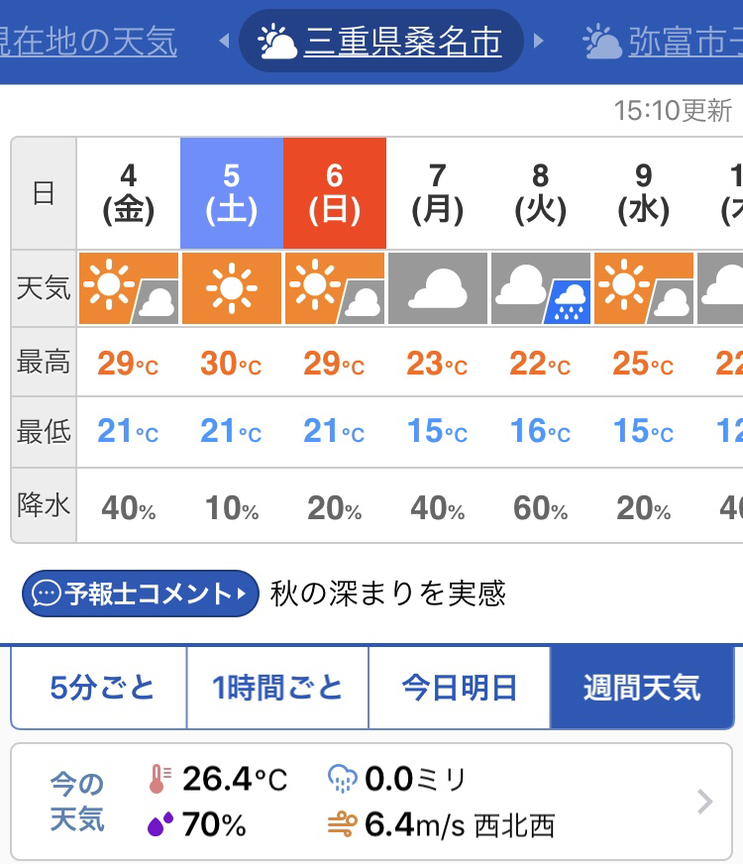Switch to the 5分ごと tab
743x864 pixels.
(x=102, y=688)
